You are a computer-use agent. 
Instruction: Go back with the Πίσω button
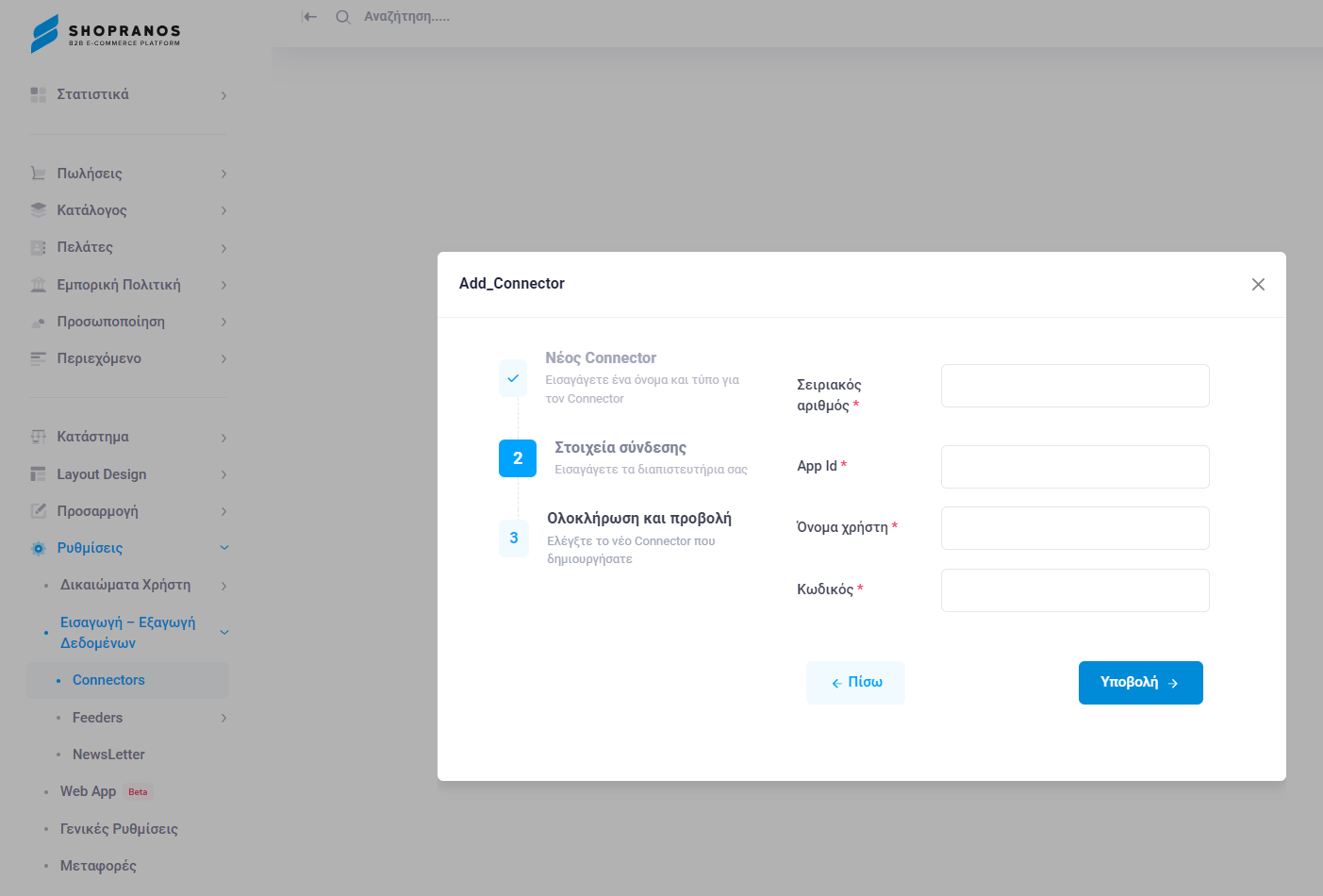tap(855, 682)
